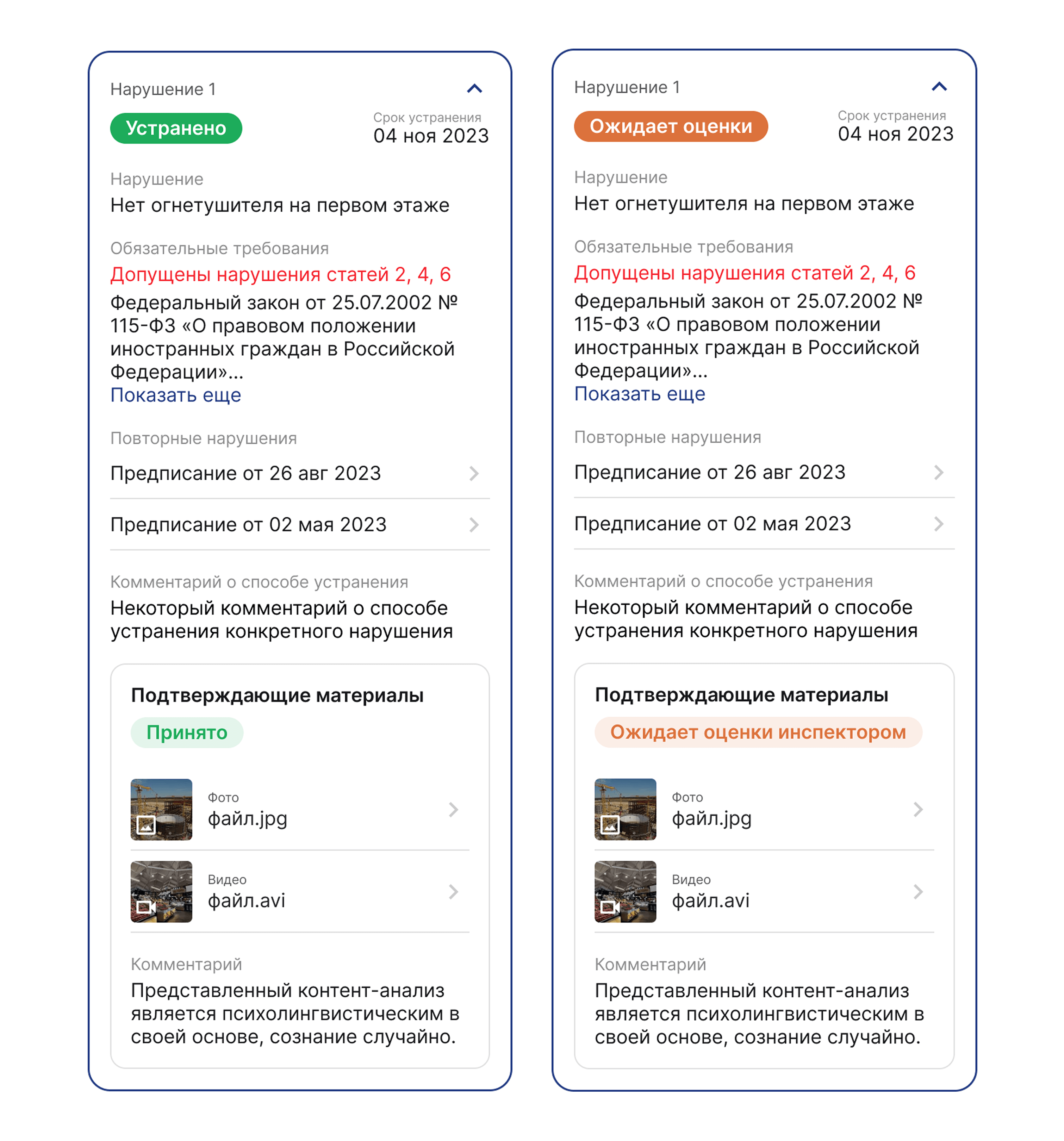1064x1141 pixels.
Task: Open the 26 авг 2023 arrow, right card
Action: pyautogui.click(x=938, y=472)
